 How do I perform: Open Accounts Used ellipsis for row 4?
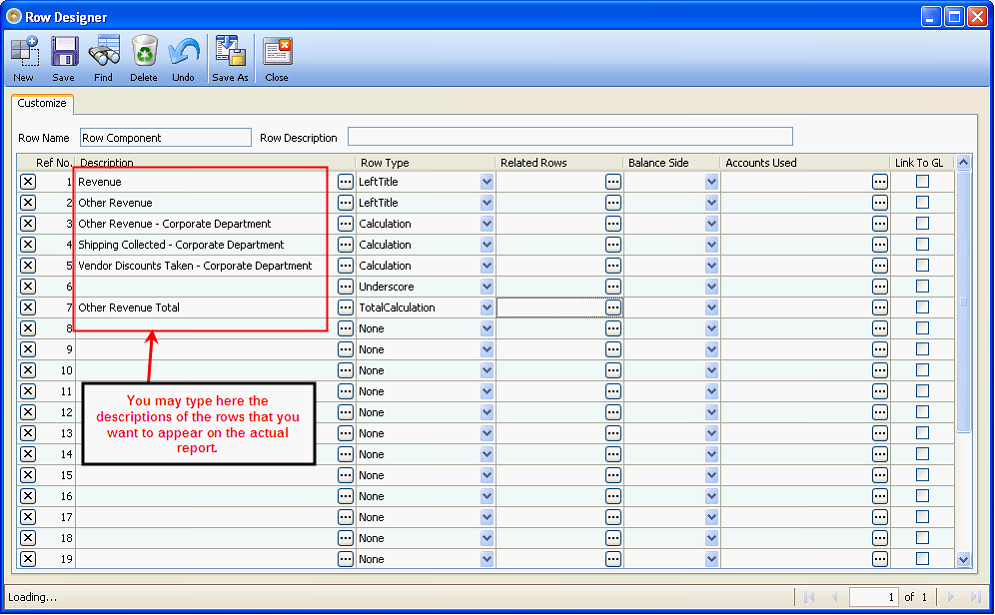[880, 245]
